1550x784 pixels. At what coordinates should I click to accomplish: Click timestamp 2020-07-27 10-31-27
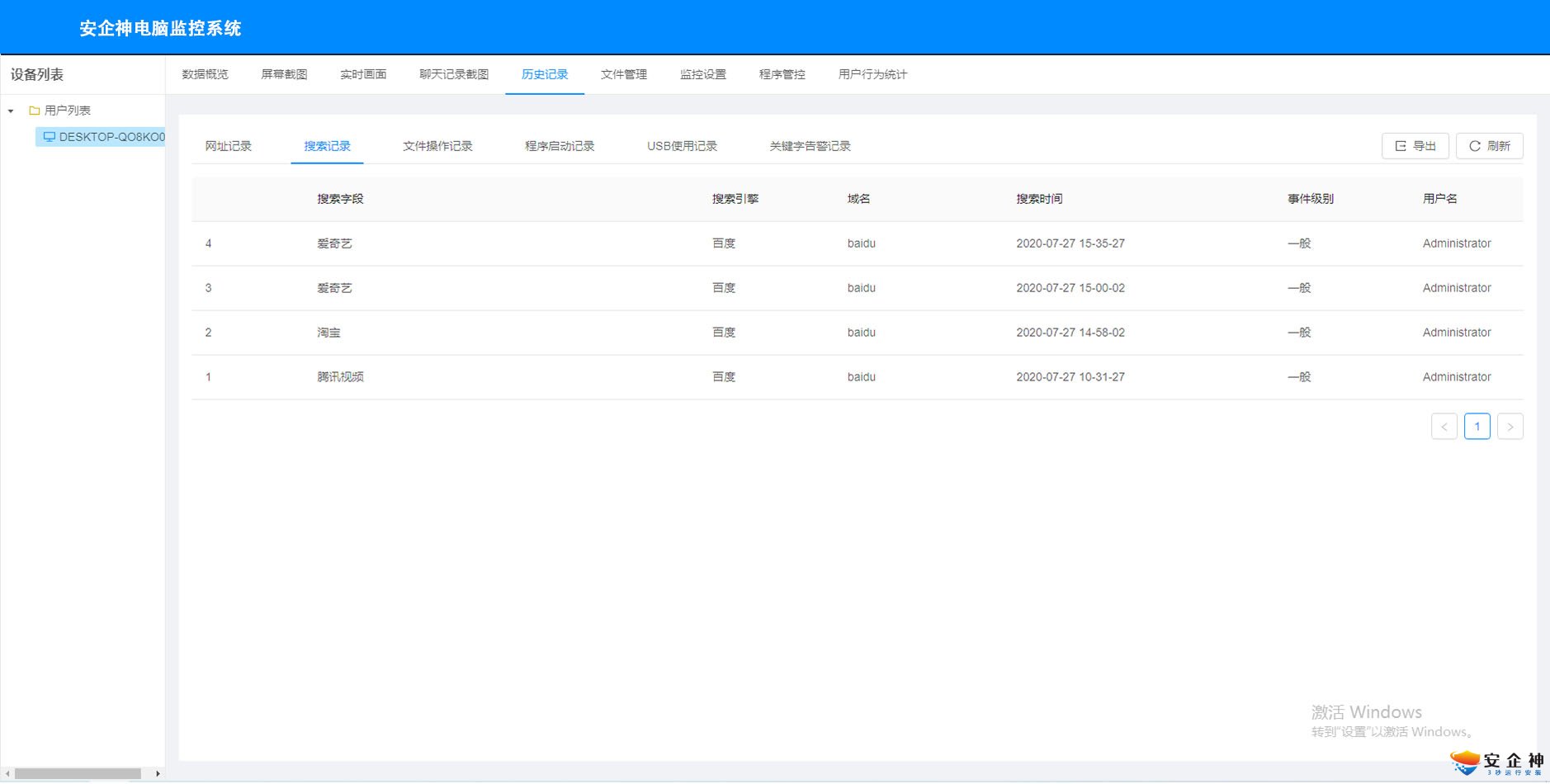pos(1070,377)
